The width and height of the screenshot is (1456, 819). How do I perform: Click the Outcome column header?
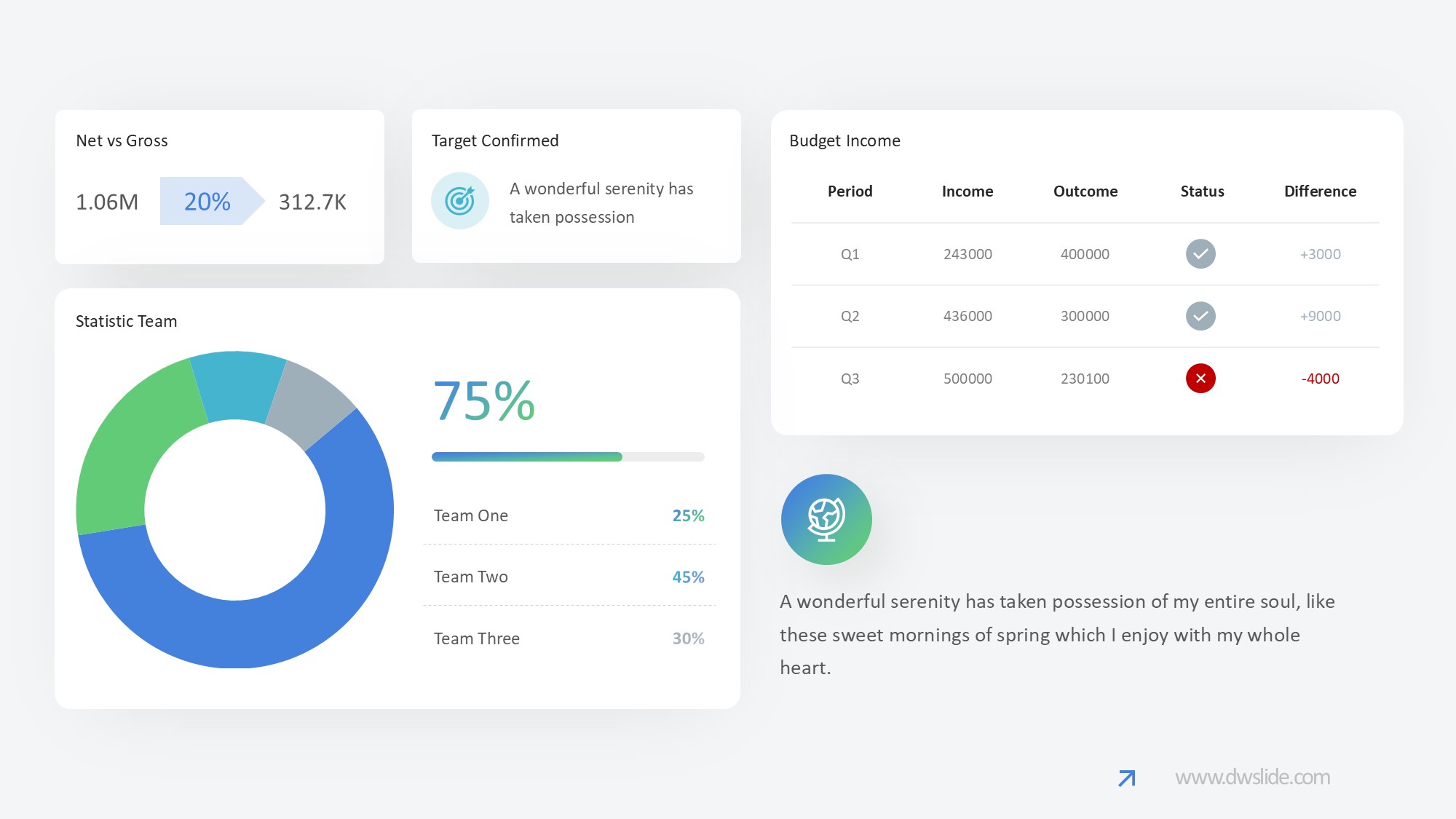tap(1085, 191)
